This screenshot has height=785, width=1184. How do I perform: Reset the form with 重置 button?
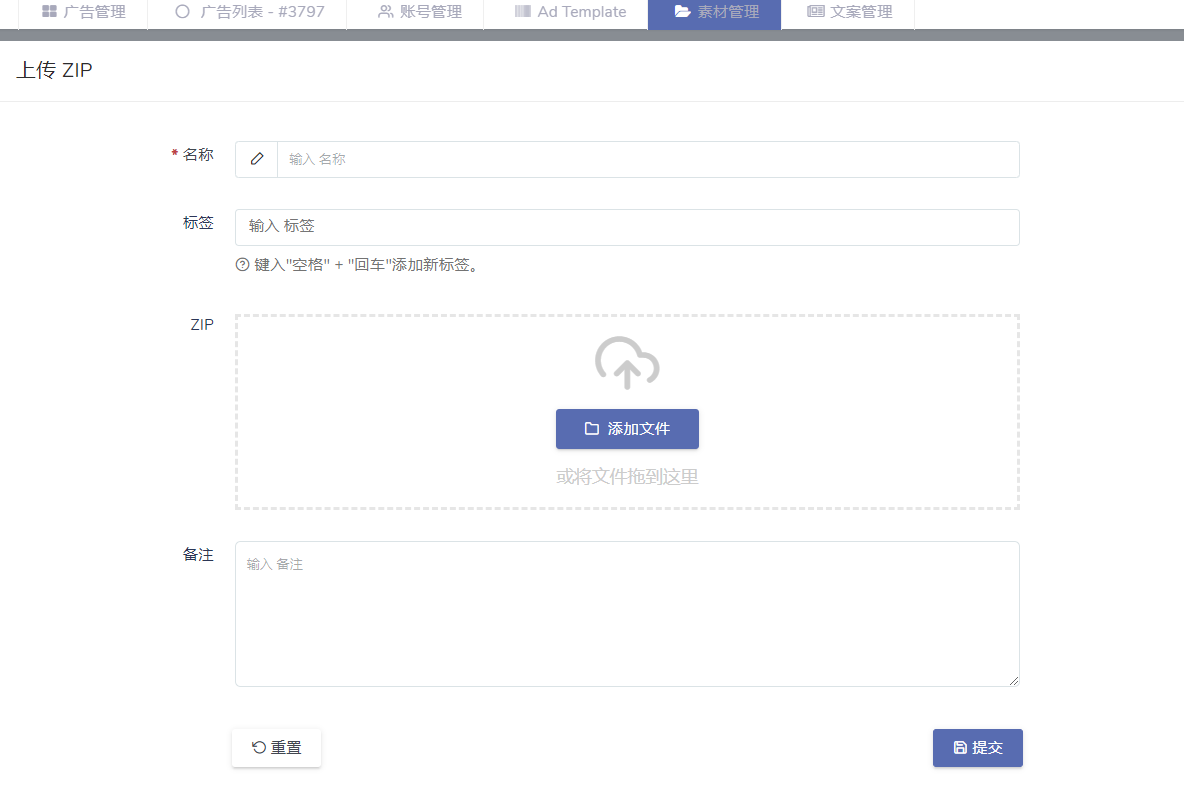tap(276, 747)
